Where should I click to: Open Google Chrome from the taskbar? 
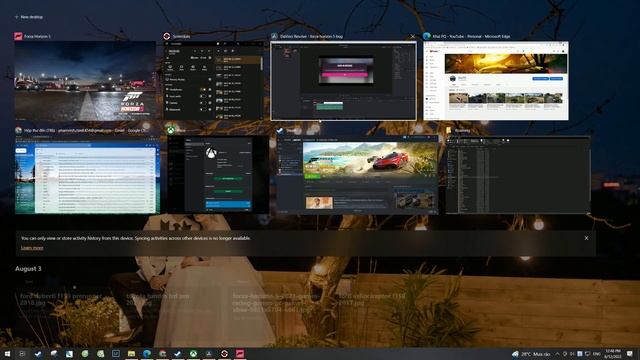(x=162, y=353)
